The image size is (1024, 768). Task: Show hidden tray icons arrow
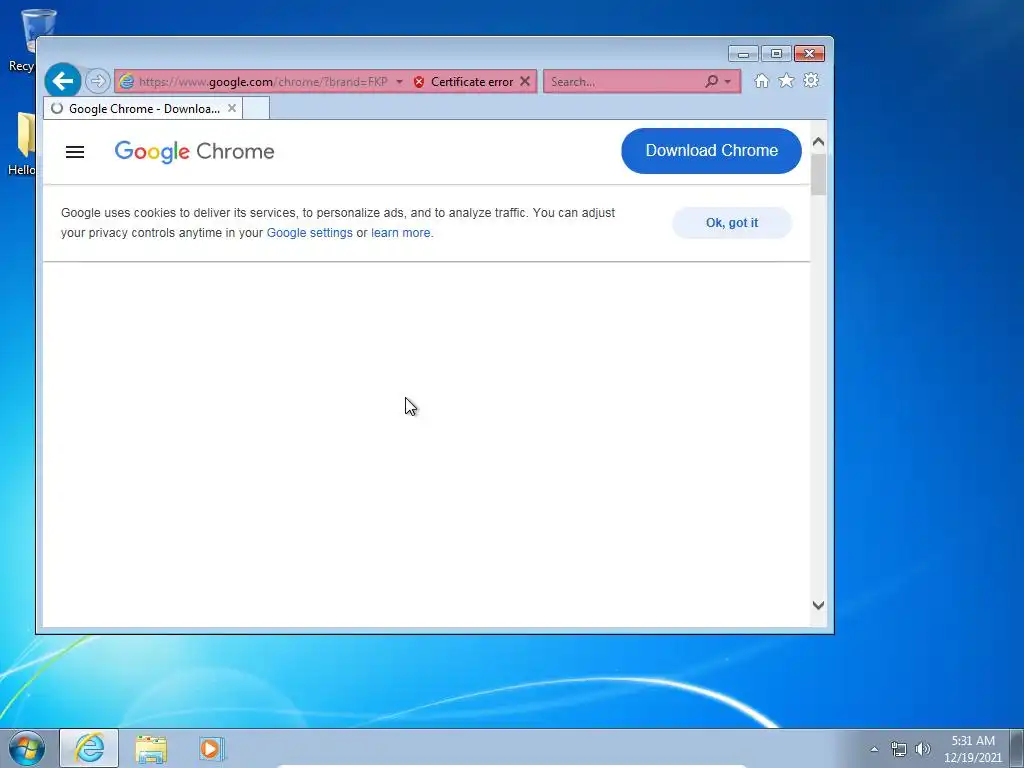click(x=874, y=749)
